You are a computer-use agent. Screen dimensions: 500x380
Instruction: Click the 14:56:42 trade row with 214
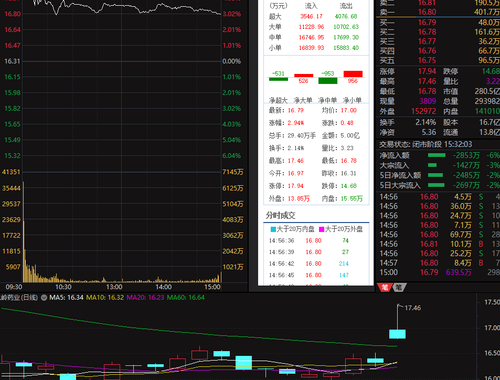click(x=316, y=264)
